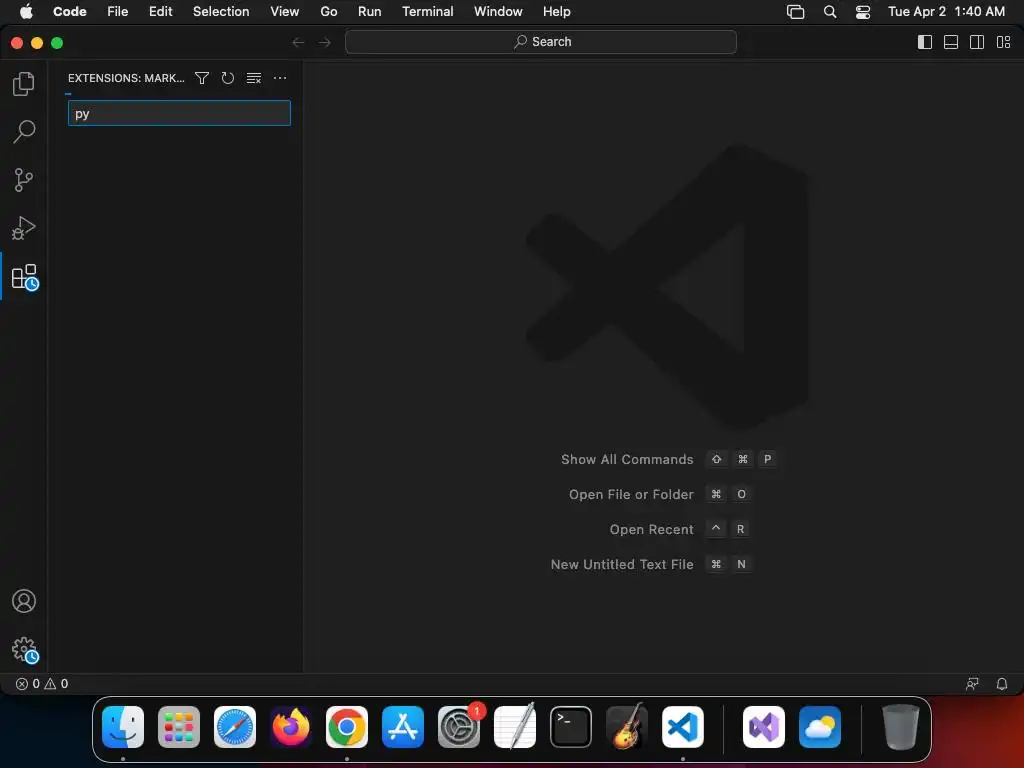This screenshot has width=1024, height=768.
Task: Select the Extensions view icon
Action: [x=25, y=277]
